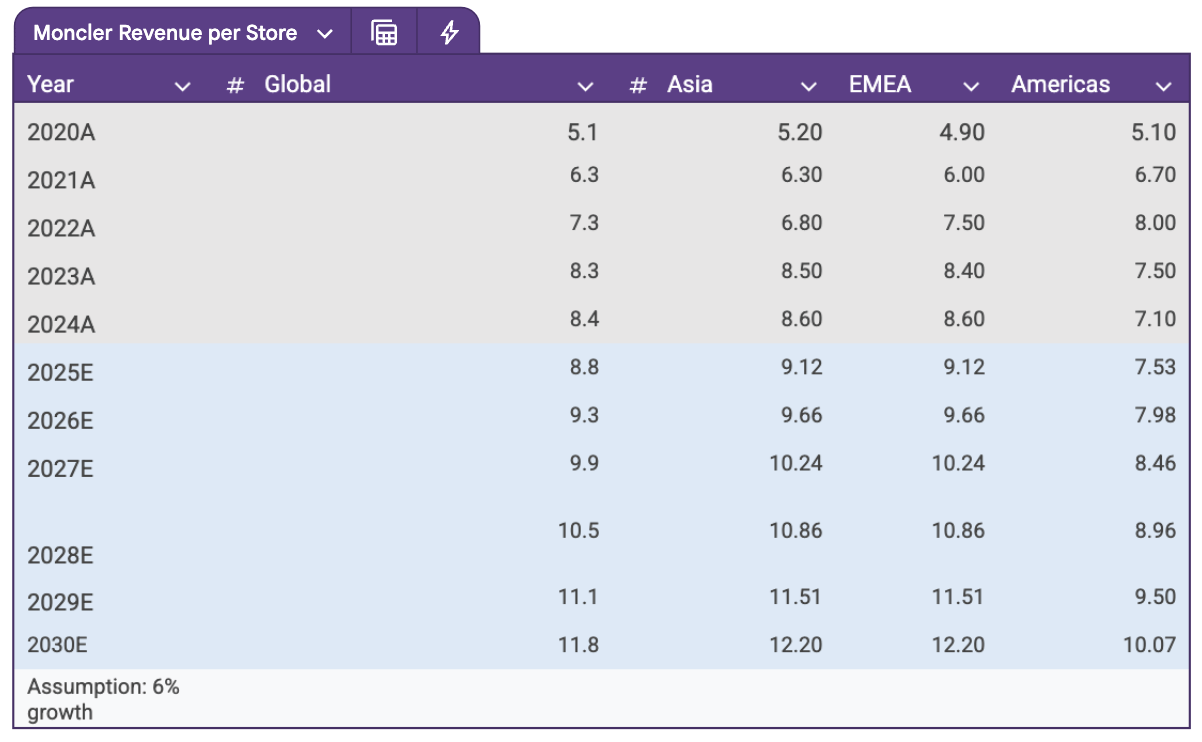Click the calculator icon in table toolbar
Image resolution: width=1202 pixels, height=742 pixels.
384,33
